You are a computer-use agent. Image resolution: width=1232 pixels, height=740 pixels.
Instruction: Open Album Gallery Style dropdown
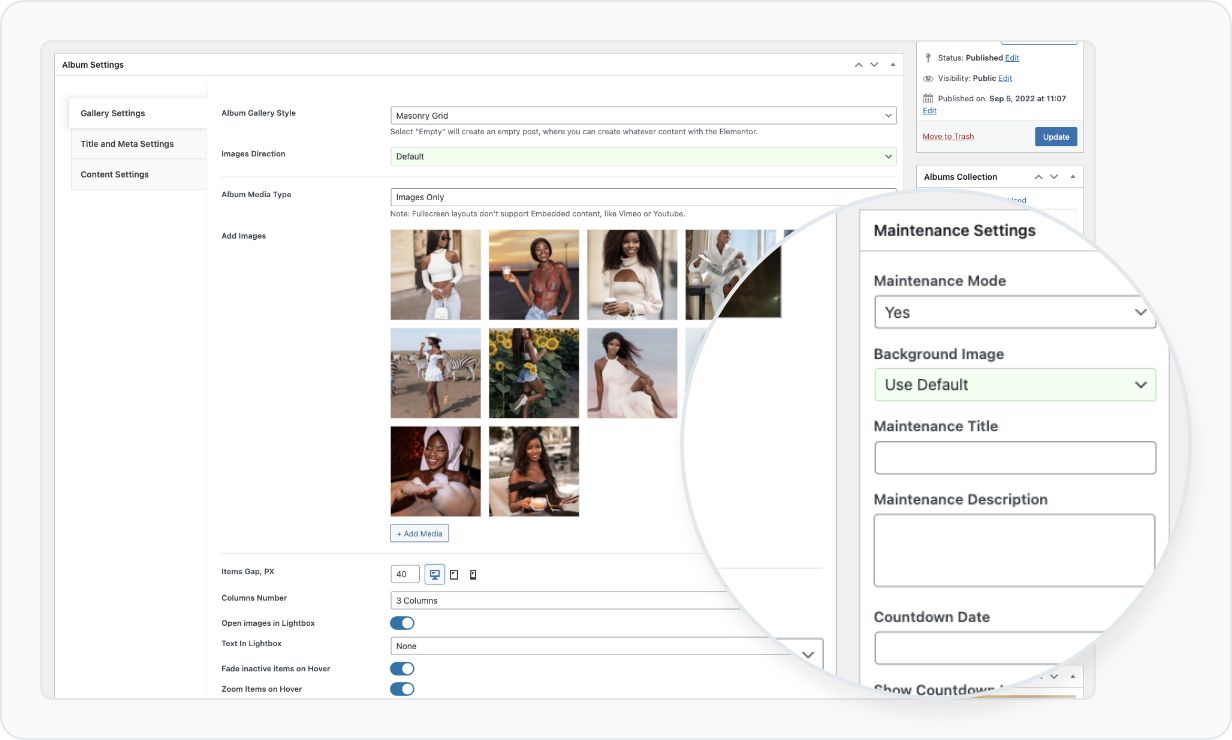[x=643, y=116]
